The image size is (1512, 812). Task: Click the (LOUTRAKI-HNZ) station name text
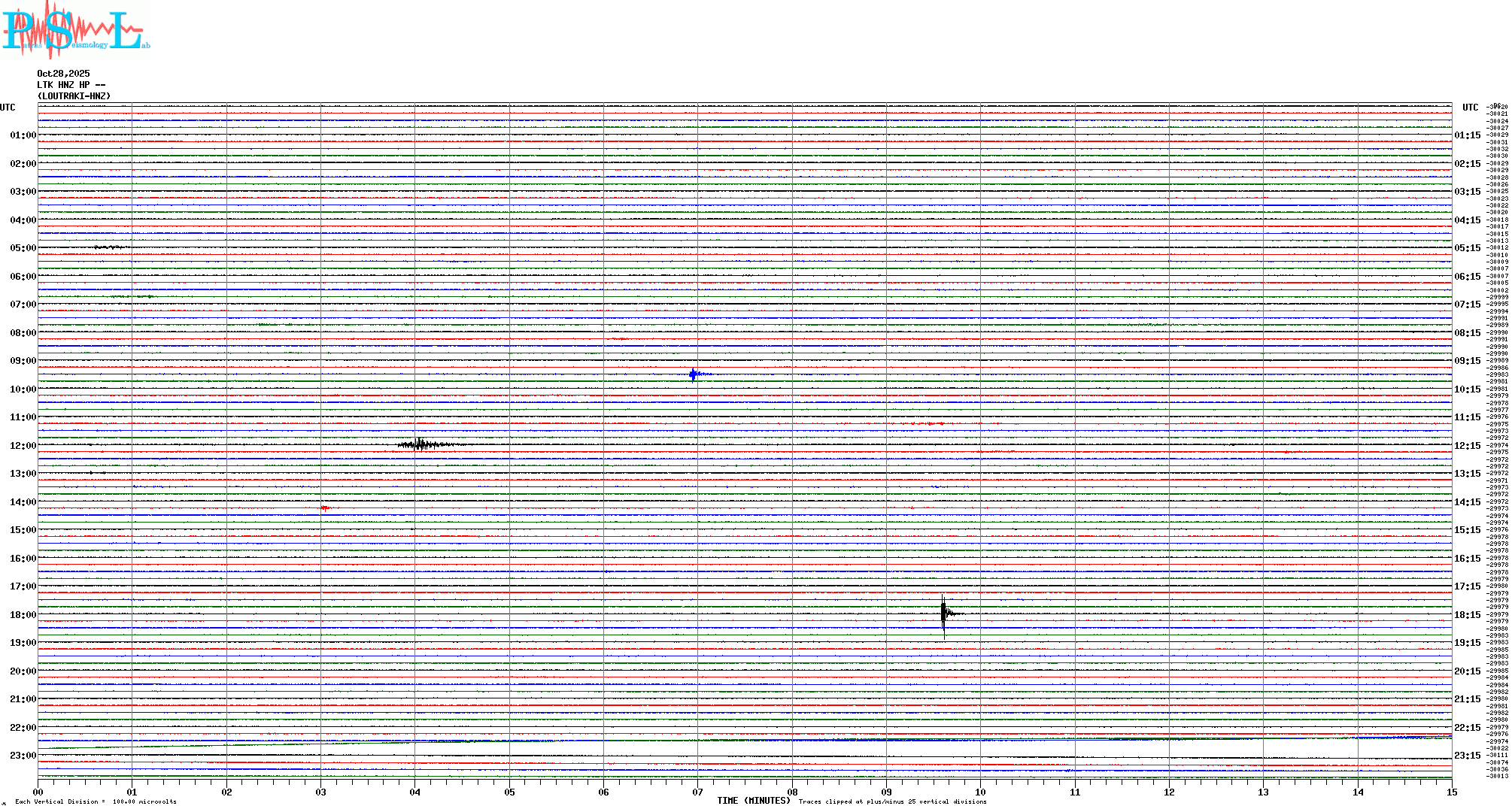point(74,96)
